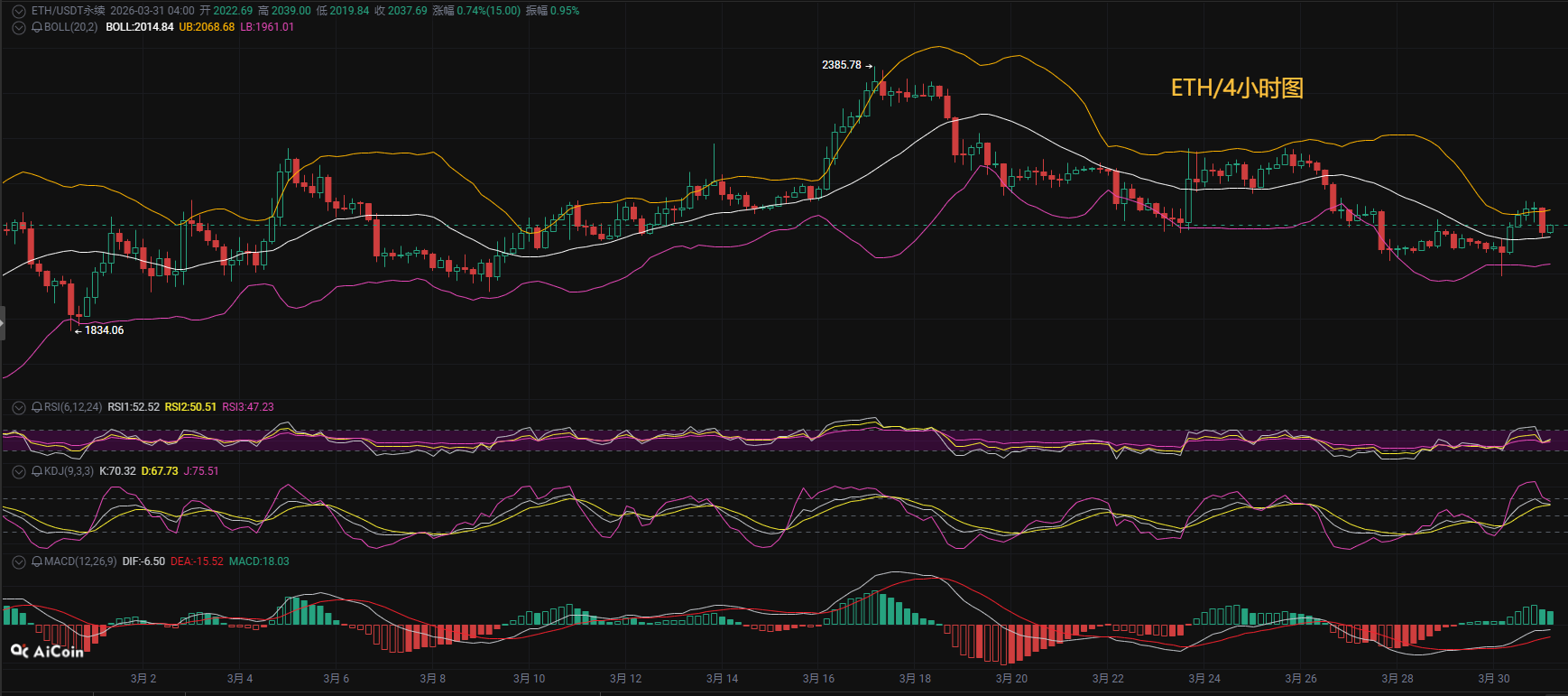Expand the left sidebar arrow handle
The height and width of the screenshot is (696, 1568).
(x=3, y=323)
